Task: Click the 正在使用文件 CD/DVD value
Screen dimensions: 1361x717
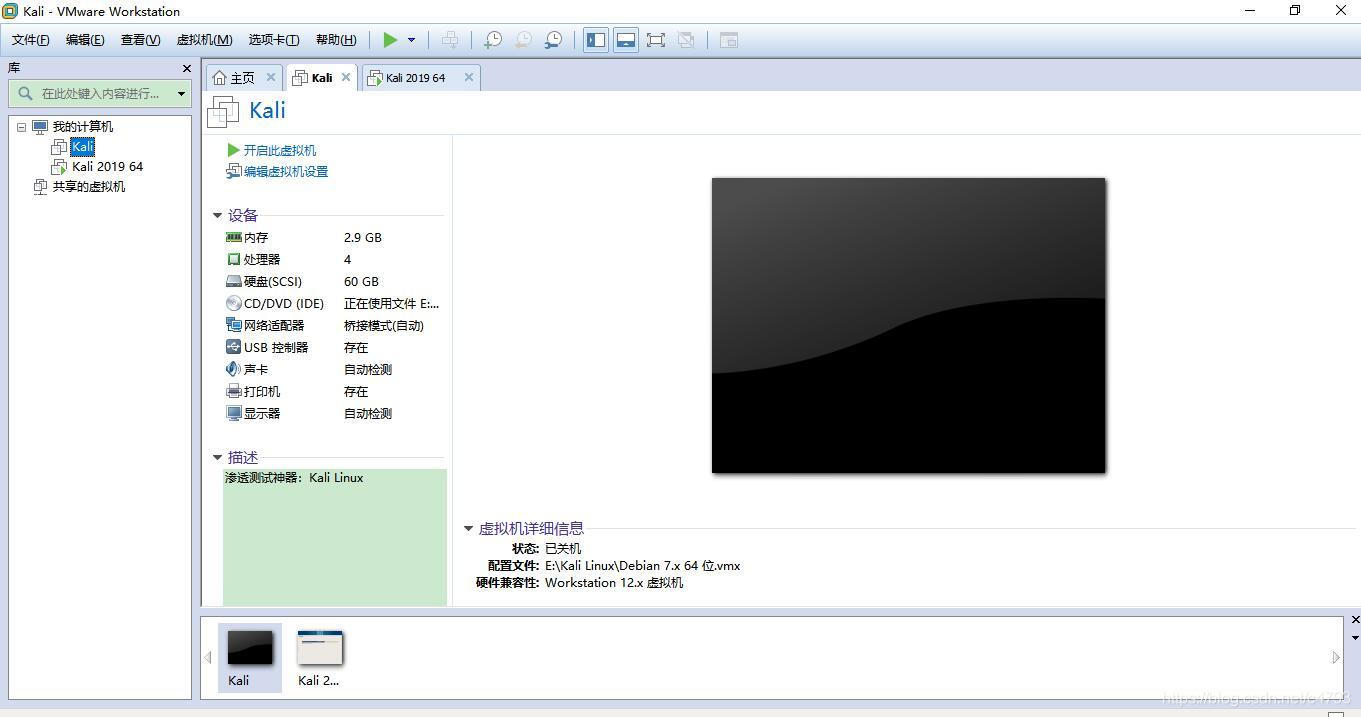Action: (x=391, y=304)
